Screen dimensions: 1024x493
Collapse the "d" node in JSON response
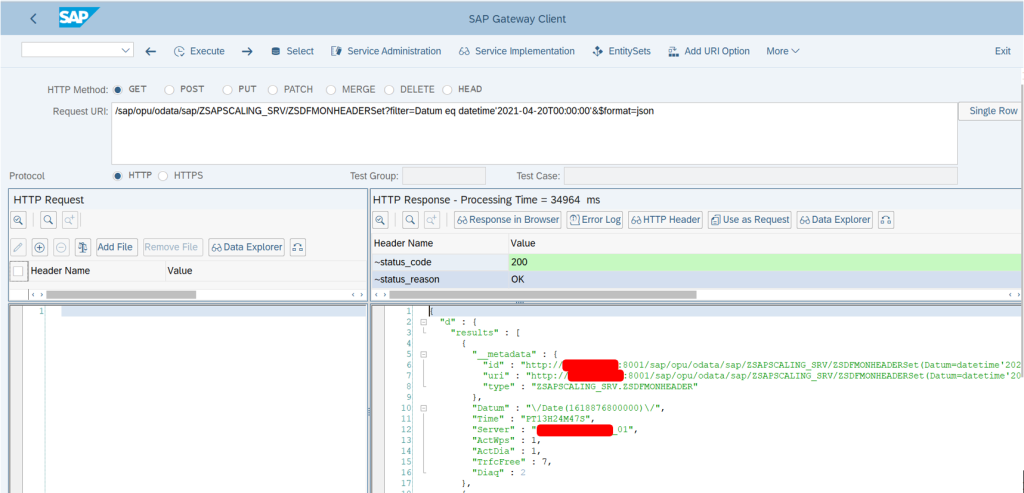pyautogui.click(x=423, y=322)
